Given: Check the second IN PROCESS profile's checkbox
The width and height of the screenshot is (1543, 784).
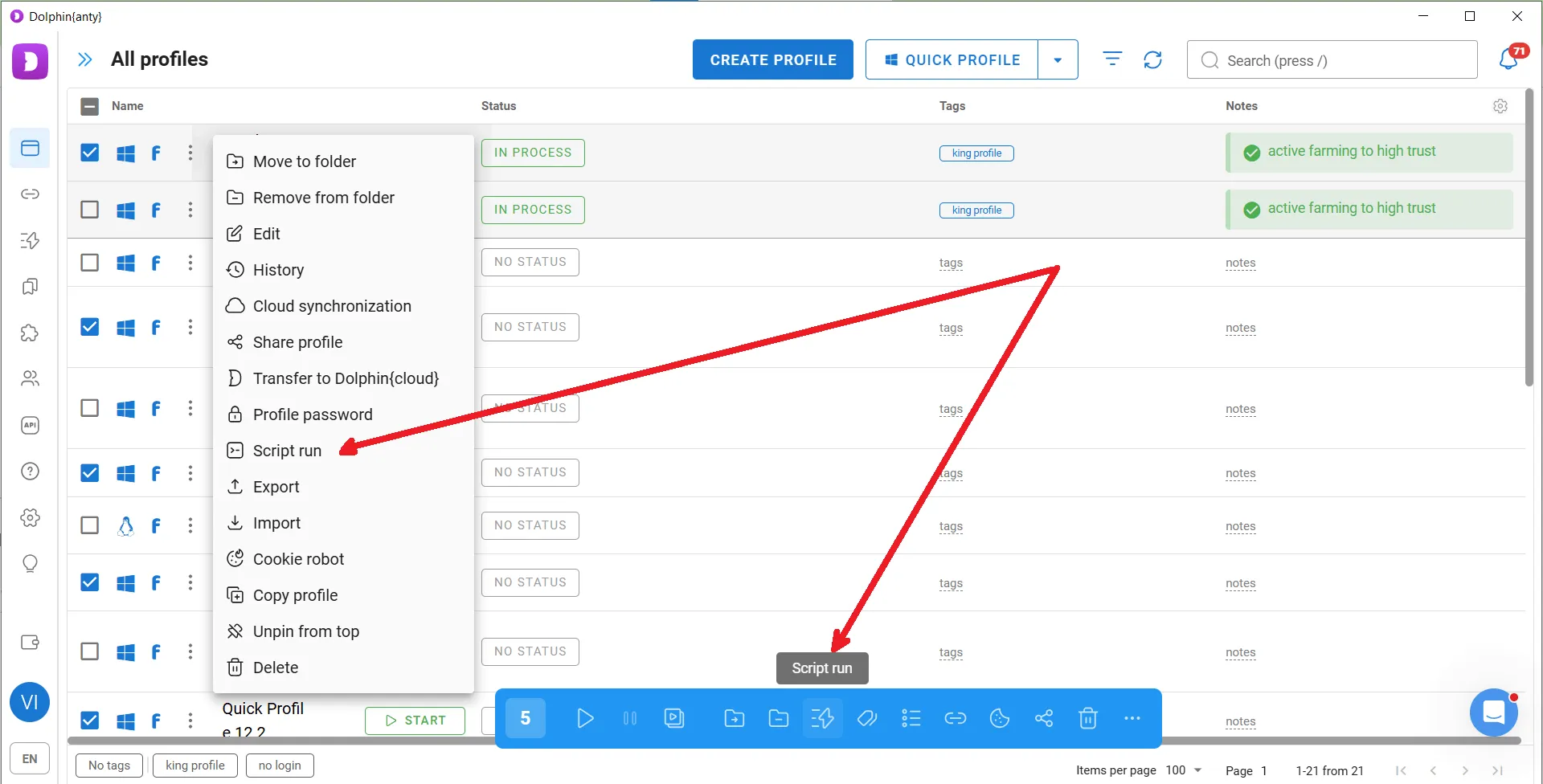Looking at the screenshot, I should coord(90,210).
